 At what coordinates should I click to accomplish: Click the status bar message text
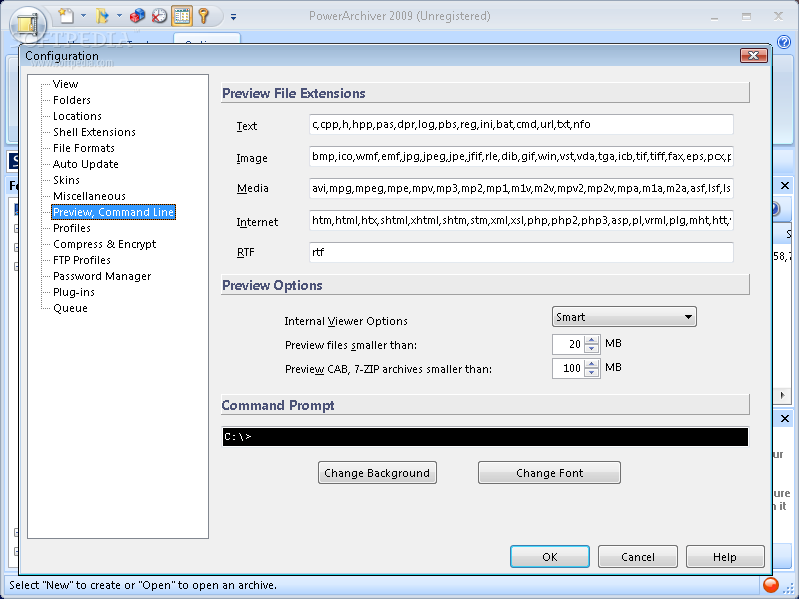click(x=143, y=585)
